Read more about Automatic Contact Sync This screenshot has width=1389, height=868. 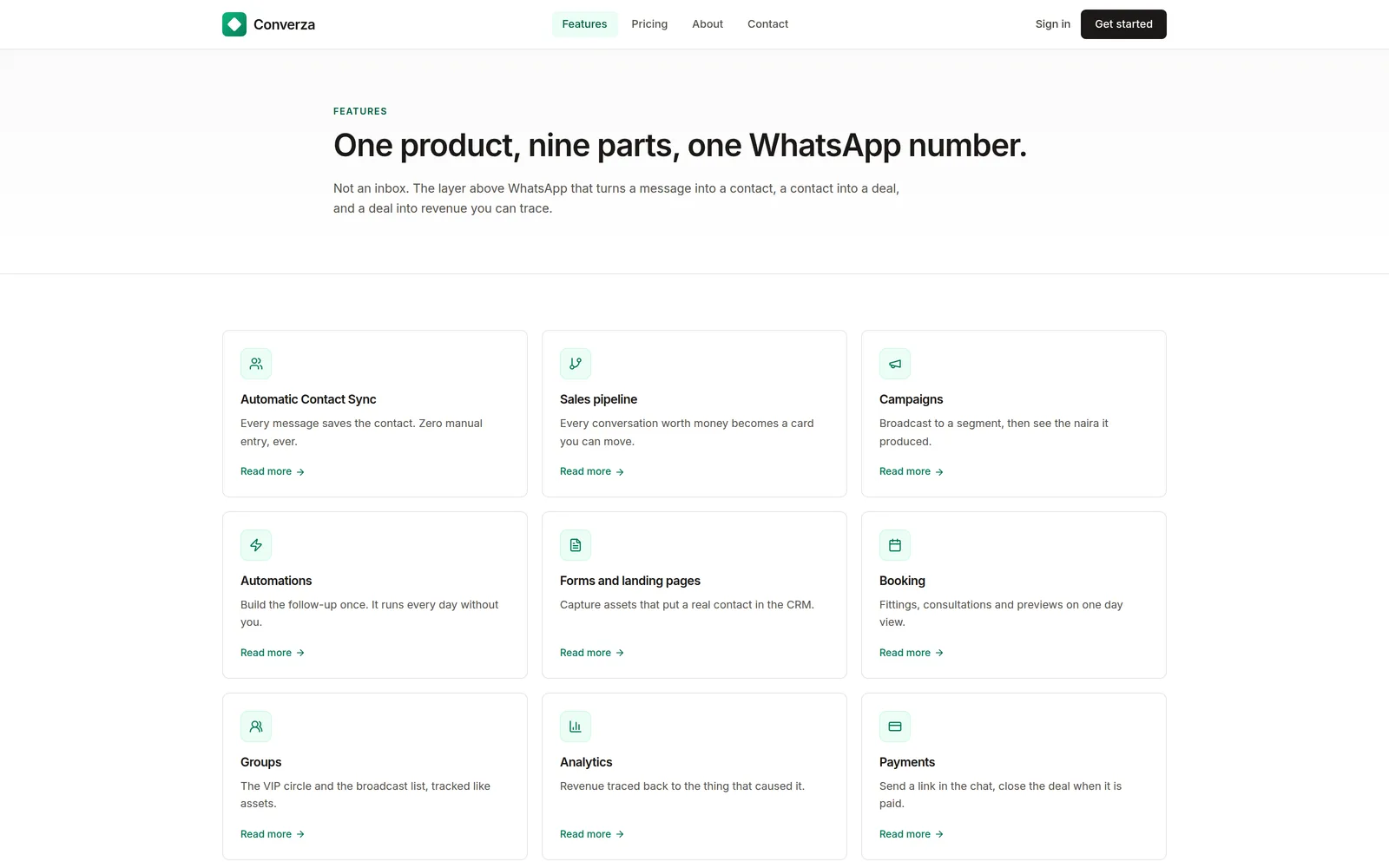click(273, 471)
